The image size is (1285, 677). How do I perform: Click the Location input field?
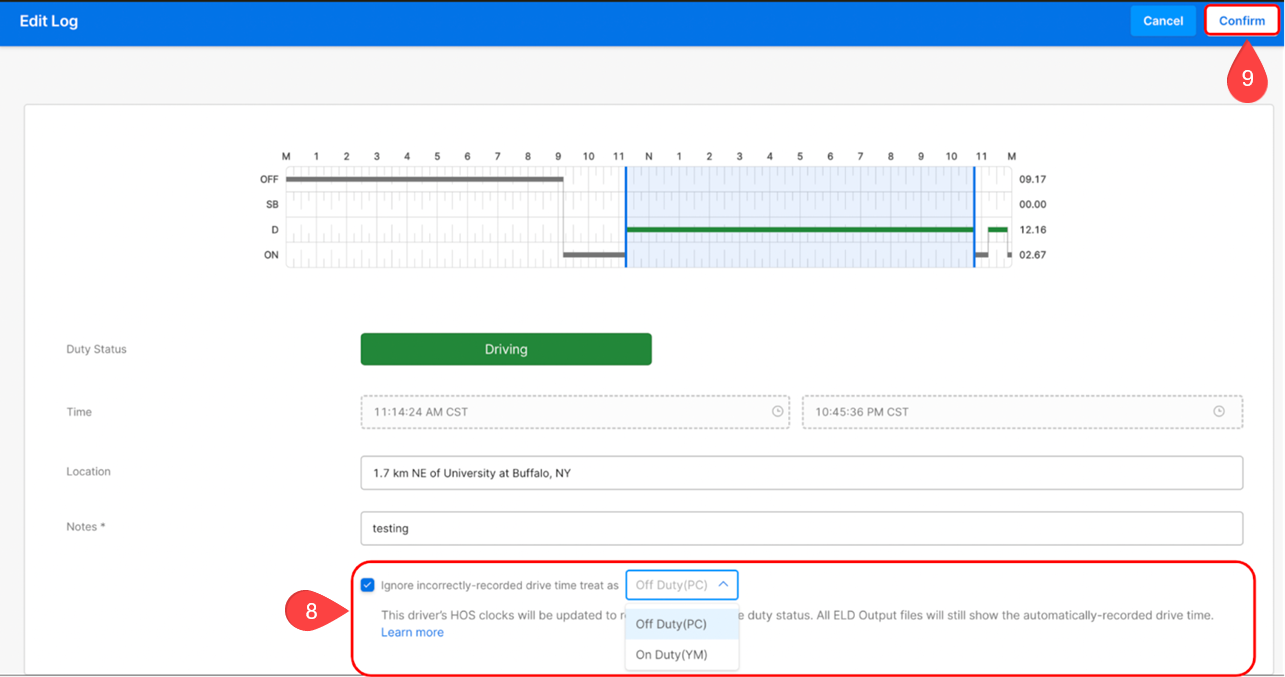[801, 473]
